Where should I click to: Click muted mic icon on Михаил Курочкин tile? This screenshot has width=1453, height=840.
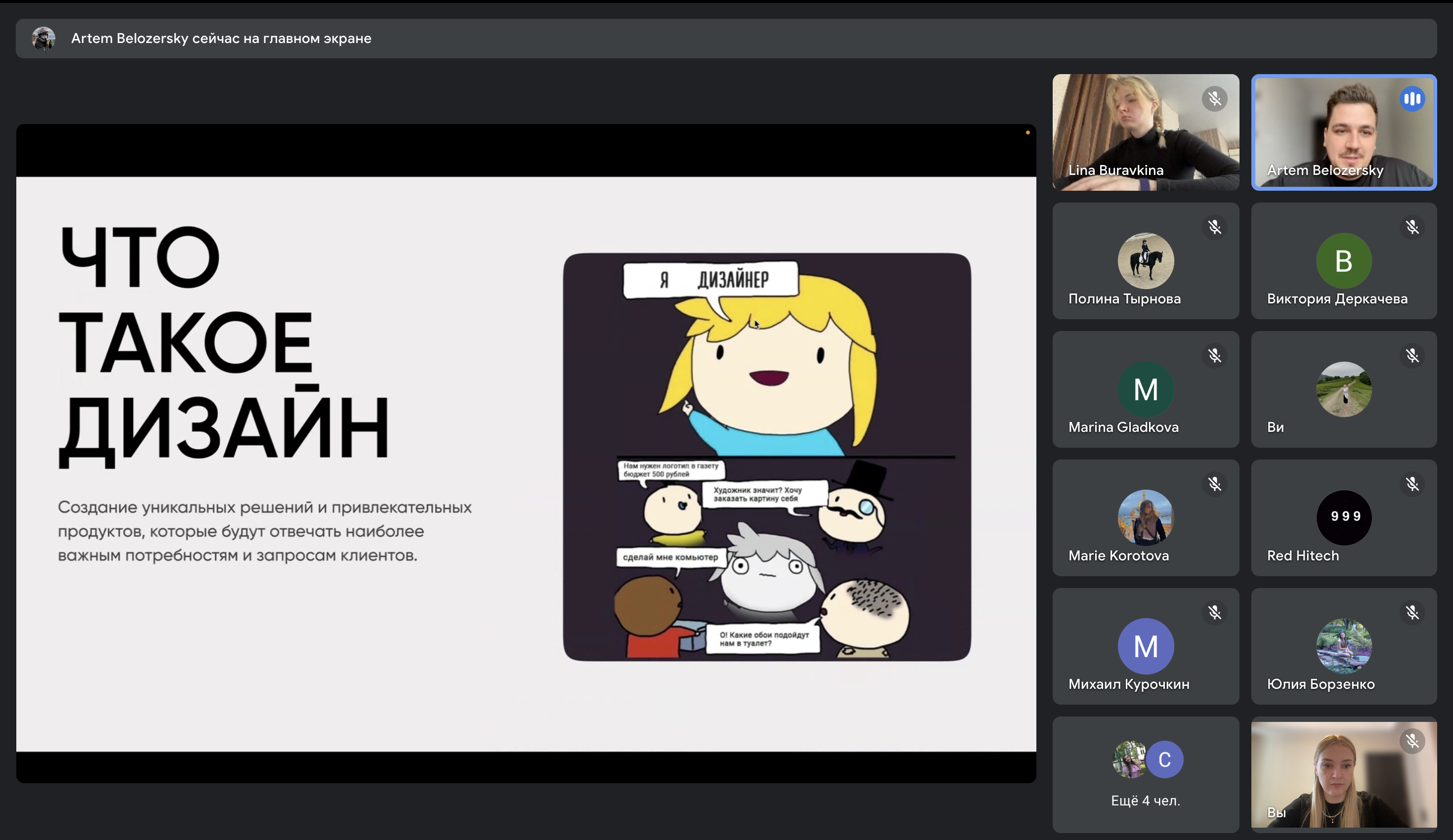(x=1214, y=613)
